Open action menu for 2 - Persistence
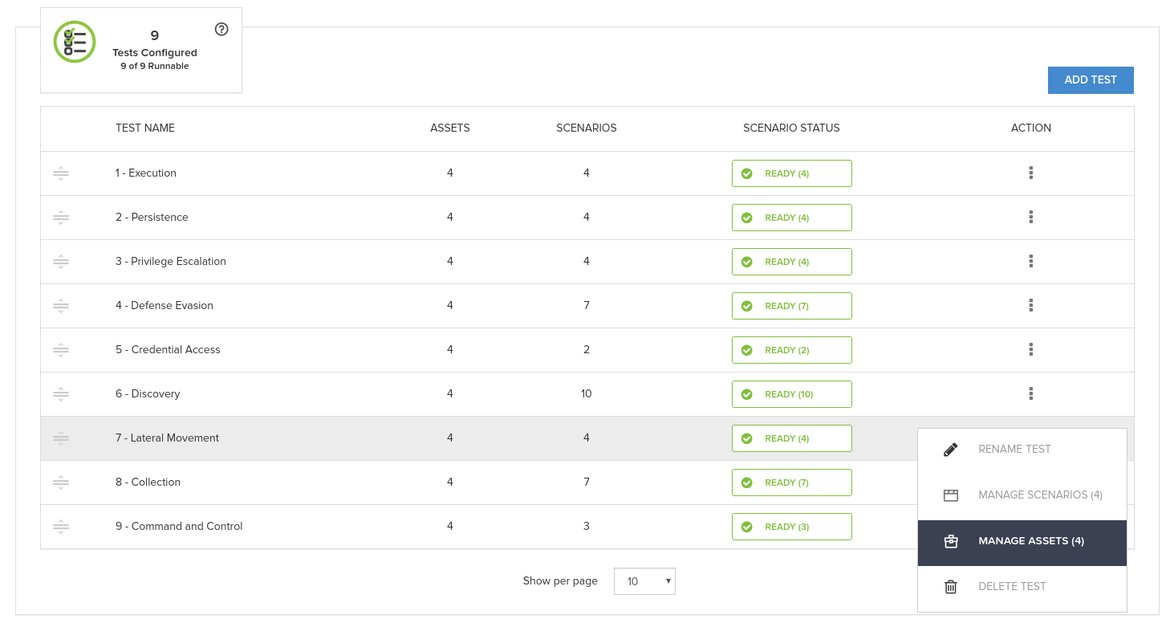Image resolution: width=1170 pixels, height=619 pixels. 1030,217
